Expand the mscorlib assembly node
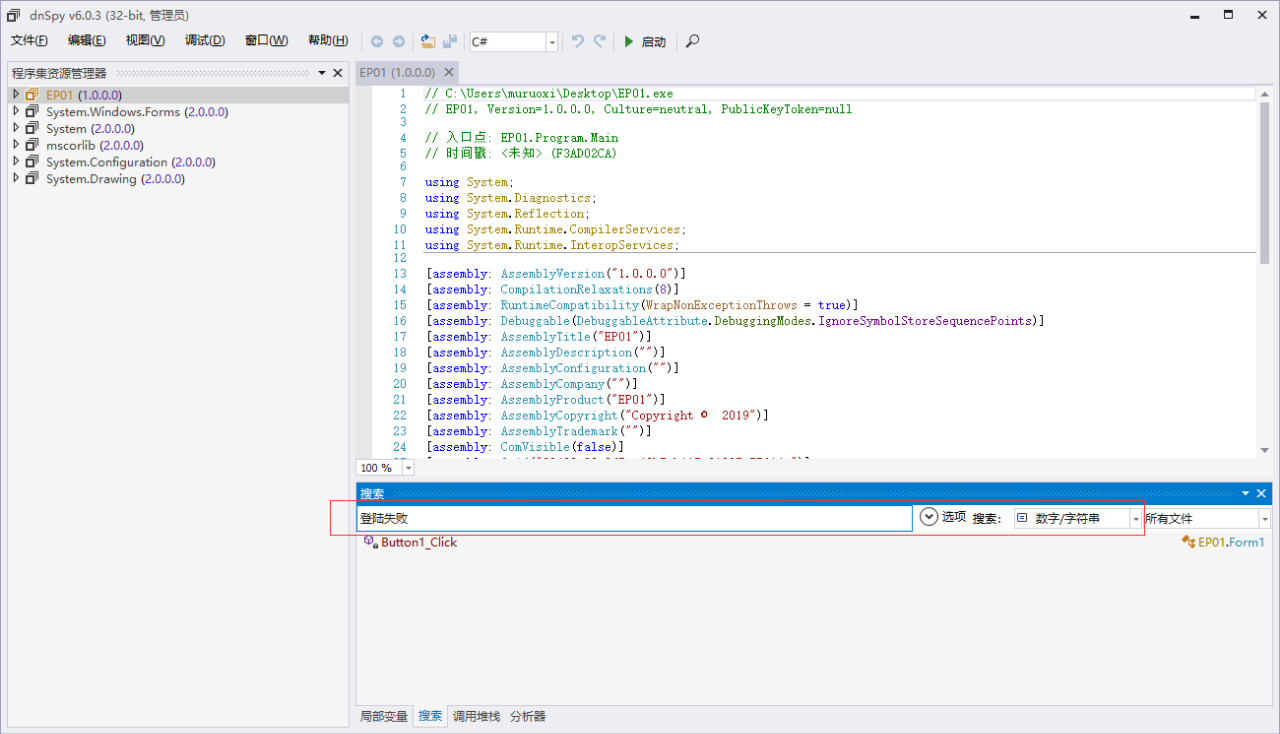Image resolution: width=1280 pixels, height=734 pixels. pyautogui.click(x=16, y=144)
